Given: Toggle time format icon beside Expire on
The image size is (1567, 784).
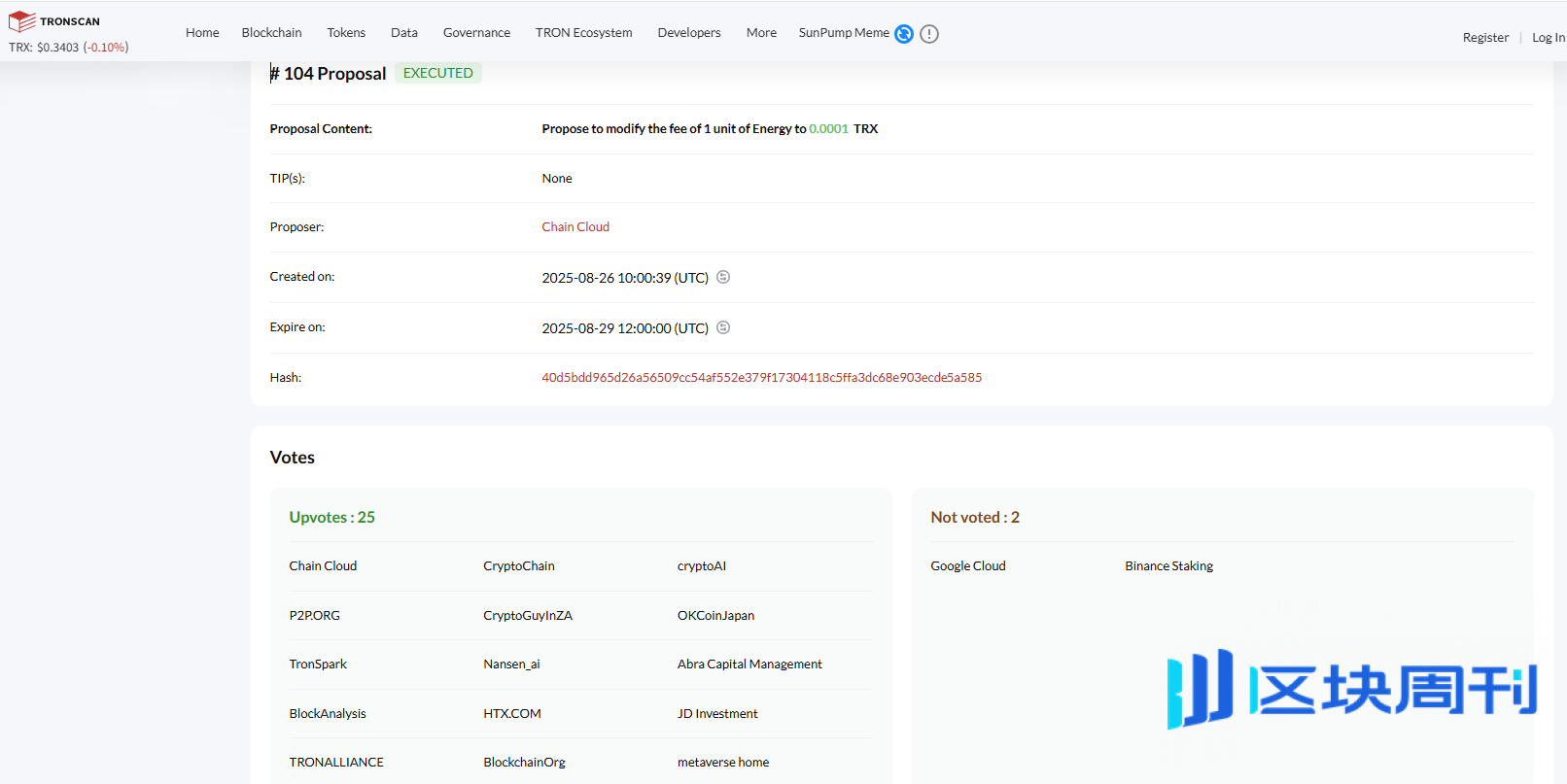Looking at the screenshot, I should coord(723,327).
